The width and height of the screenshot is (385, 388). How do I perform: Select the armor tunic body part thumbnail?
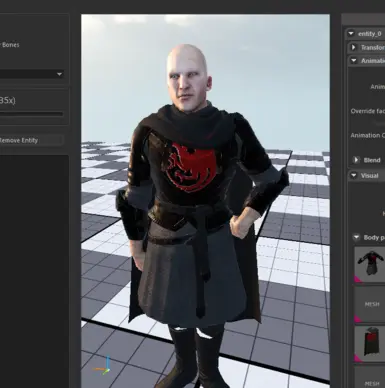coord(370,265)
